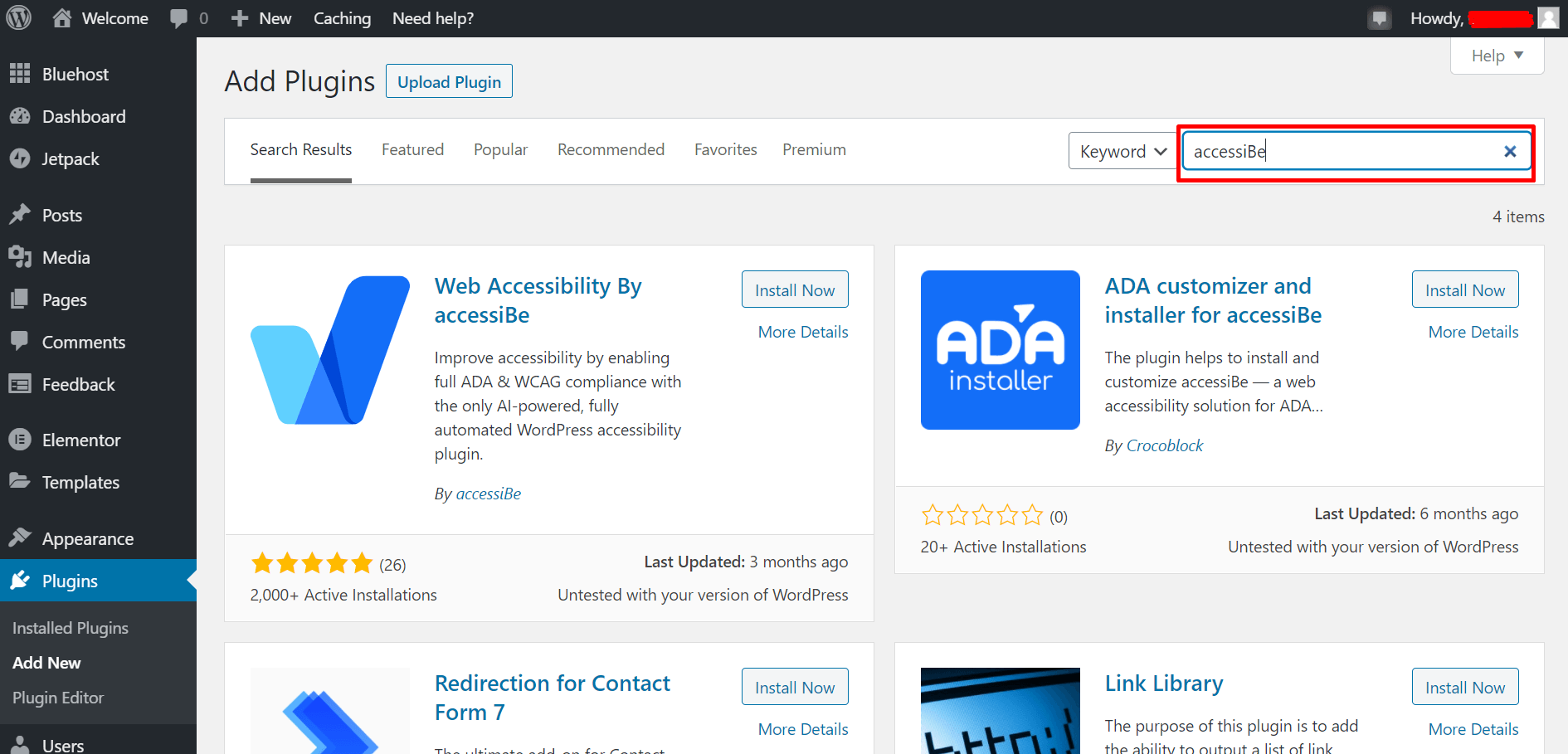The image size is (1568, 754).
Task: Select the Add New plugins submenu
Action: (46, 663)
